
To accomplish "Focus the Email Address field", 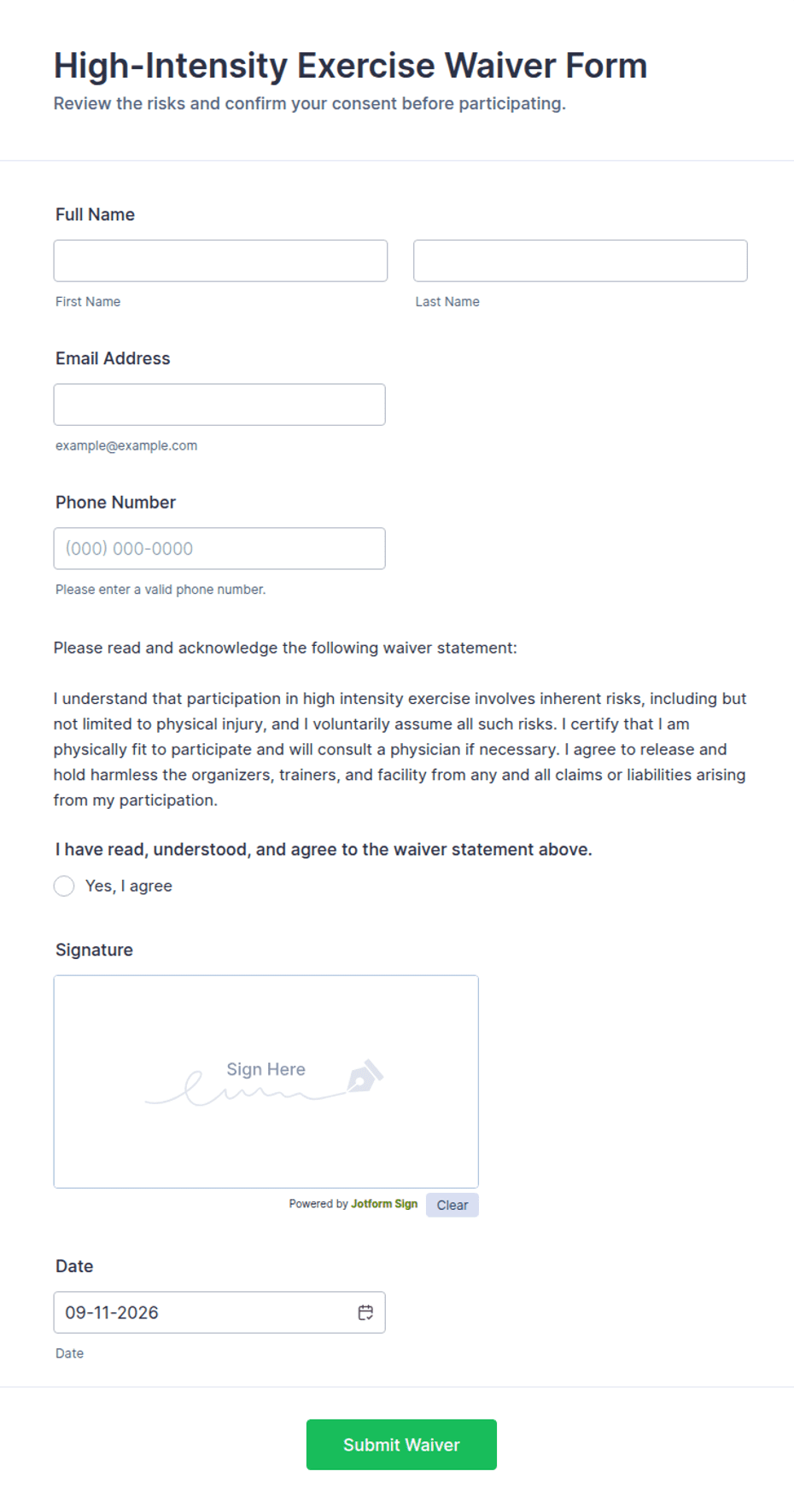I will tap(219, 404).
